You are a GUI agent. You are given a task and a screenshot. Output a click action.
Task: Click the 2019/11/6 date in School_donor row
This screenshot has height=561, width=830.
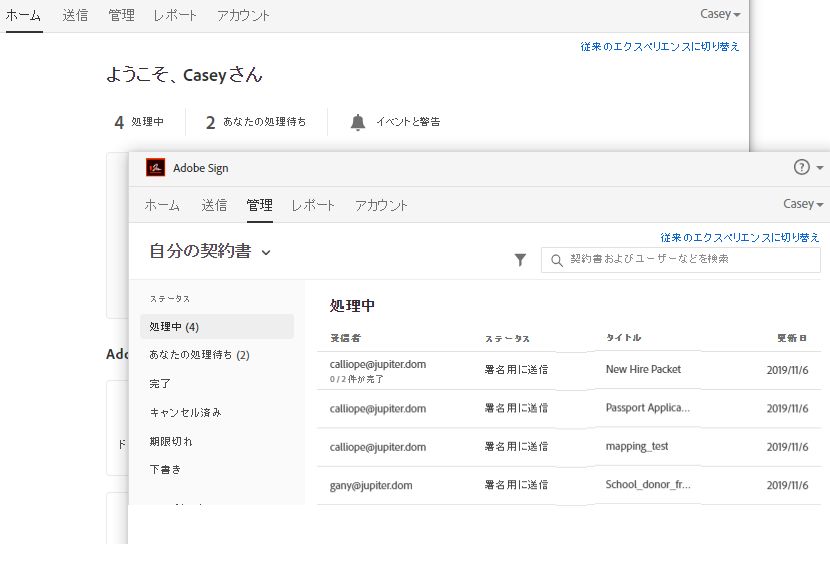[x=787, y=485]
